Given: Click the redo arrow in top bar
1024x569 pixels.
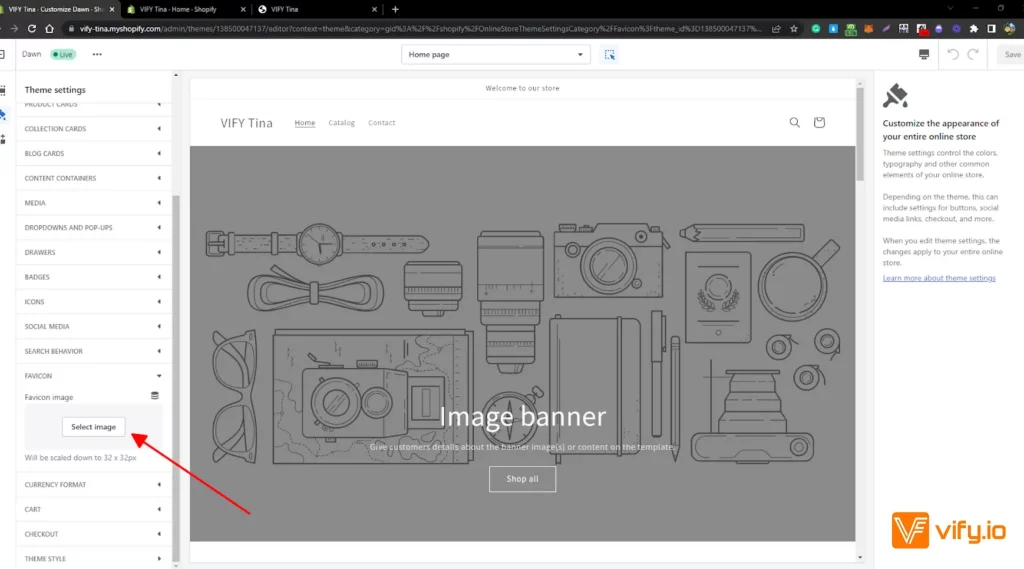Looking at the screenshot, I should 973,55.
